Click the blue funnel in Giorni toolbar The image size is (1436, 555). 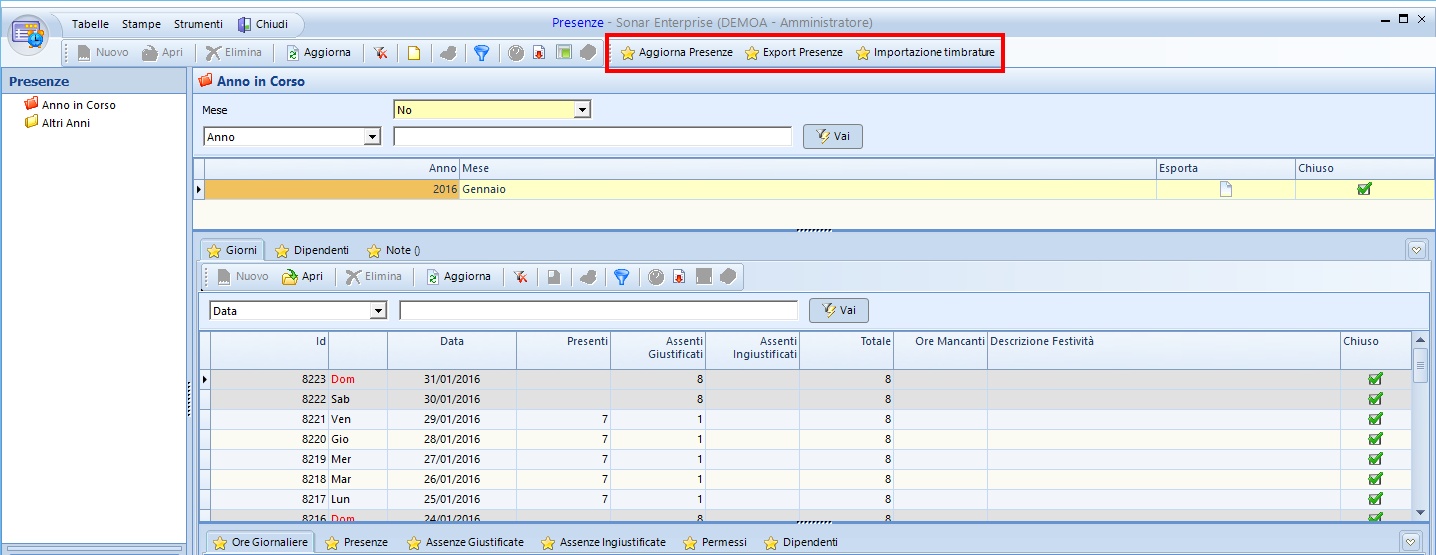pos(621,277)
